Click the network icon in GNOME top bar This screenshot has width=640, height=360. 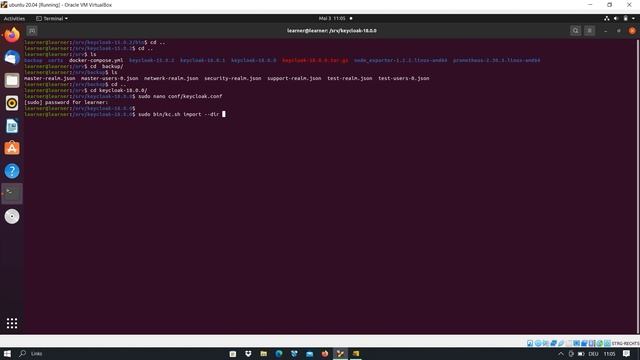[607, 18]
